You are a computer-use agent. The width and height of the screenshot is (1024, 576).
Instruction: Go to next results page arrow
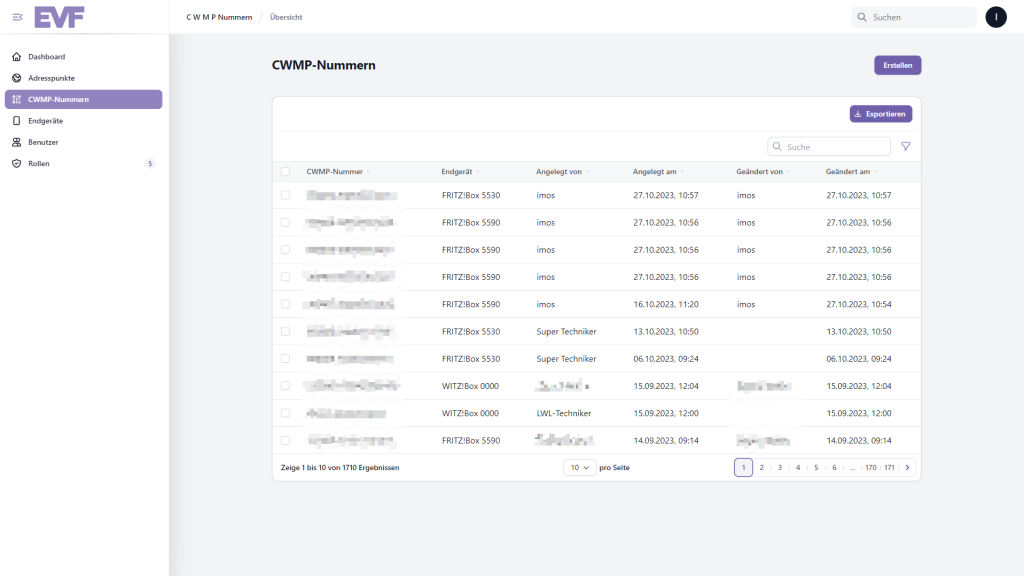tap(907, 468)
